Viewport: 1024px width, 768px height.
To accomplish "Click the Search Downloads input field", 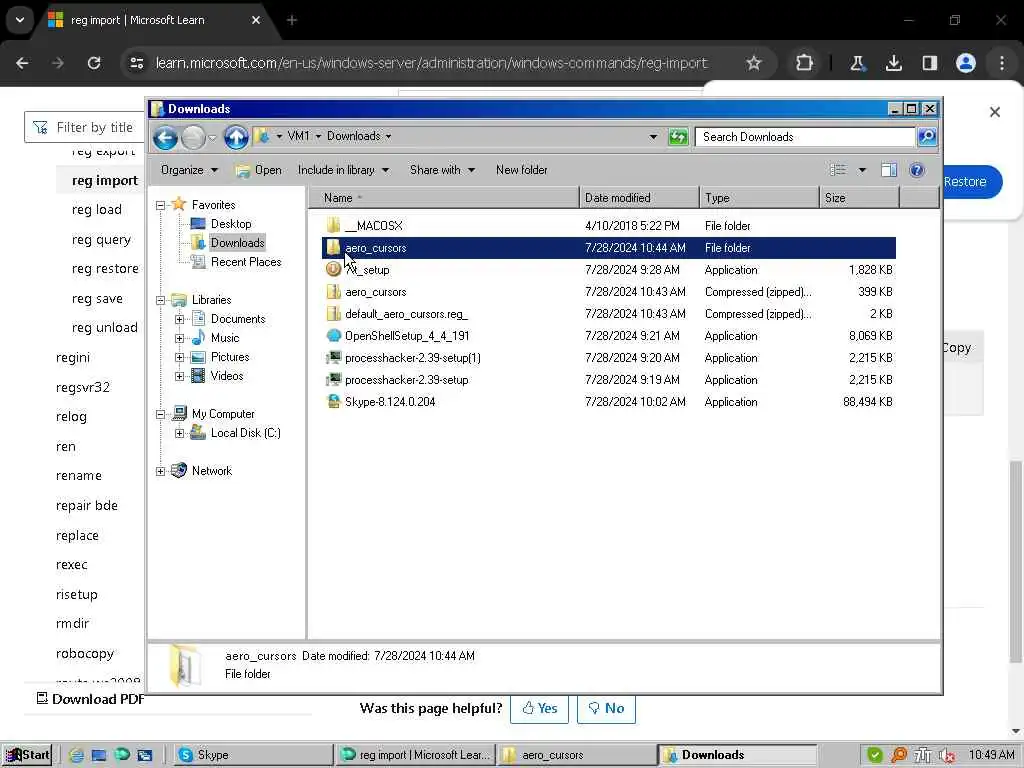I will 805,136.
